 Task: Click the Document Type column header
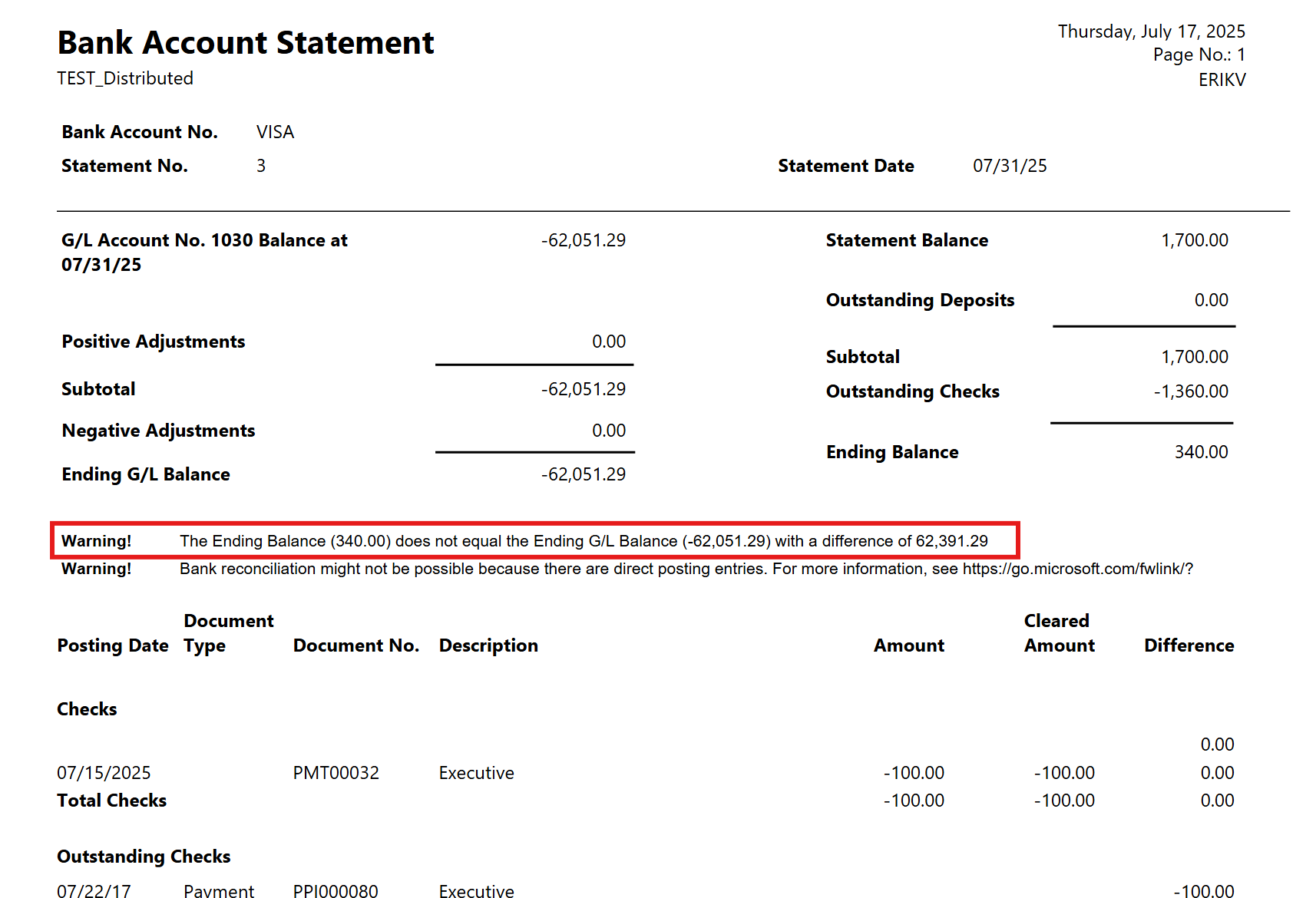click(x=228, y=633)
